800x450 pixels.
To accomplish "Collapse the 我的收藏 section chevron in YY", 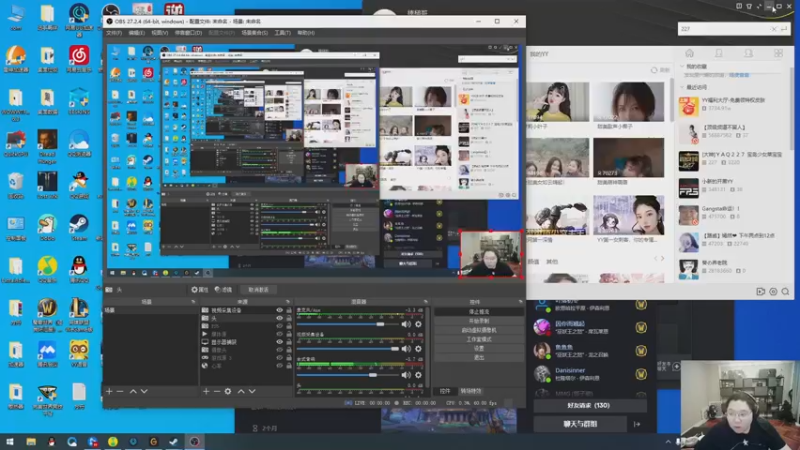I will click(x=682, y=66).
